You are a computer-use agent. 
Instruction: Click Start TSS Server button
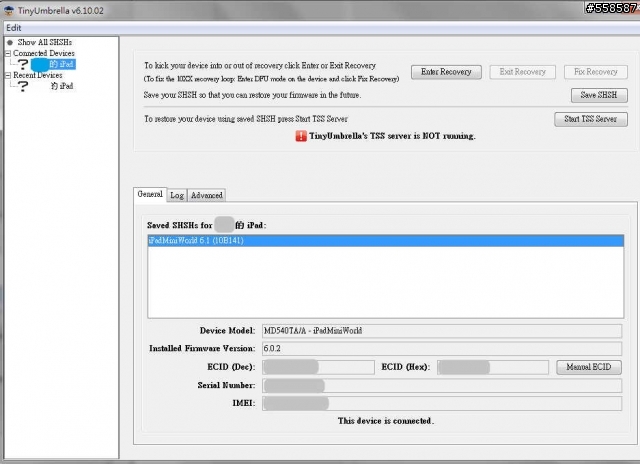(x=591, y=119)
